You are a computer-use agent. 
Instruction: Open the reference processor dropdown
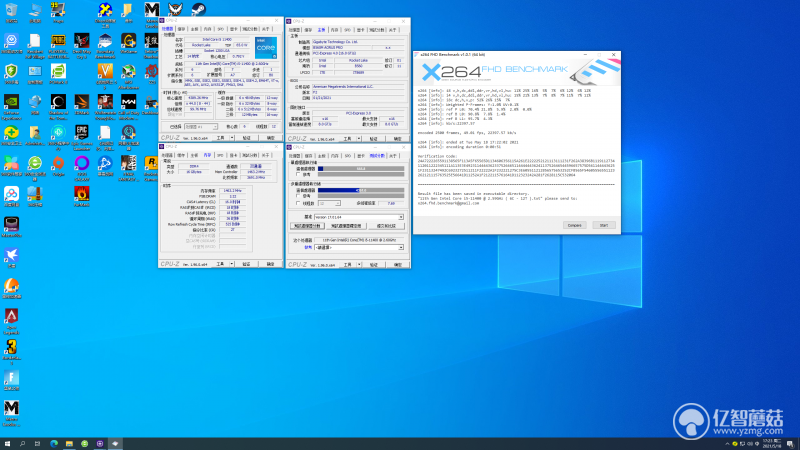coord(359,247)
